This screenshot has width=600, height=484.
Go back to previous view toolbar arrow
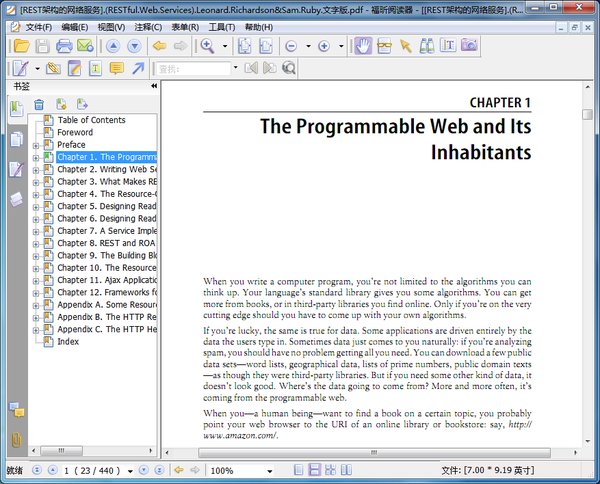159,46
